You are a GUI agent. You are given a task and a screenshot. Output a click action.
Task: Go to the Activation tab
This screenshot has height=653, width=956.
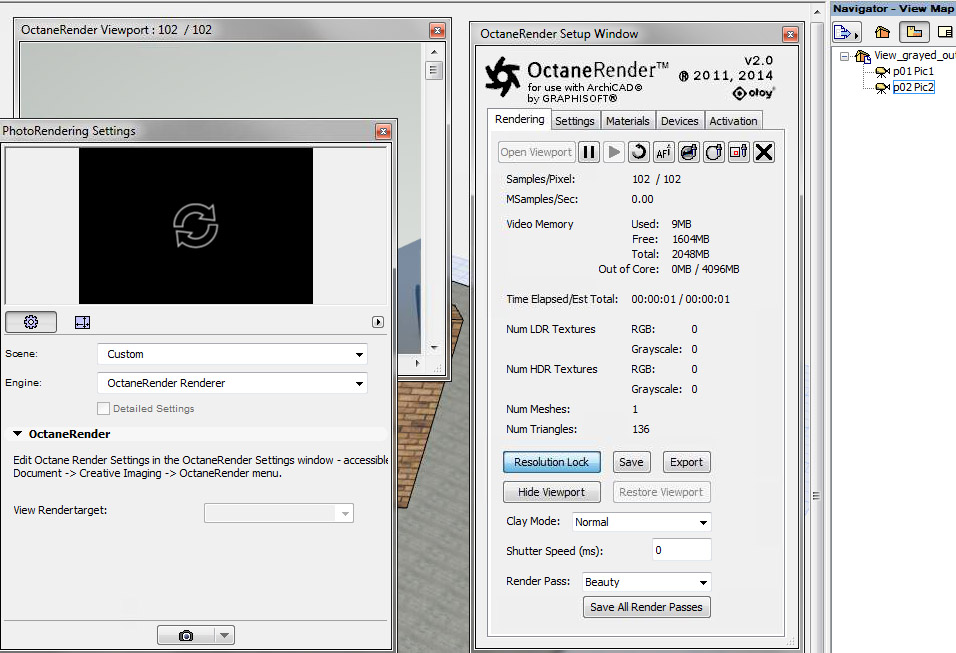(733, 121)
